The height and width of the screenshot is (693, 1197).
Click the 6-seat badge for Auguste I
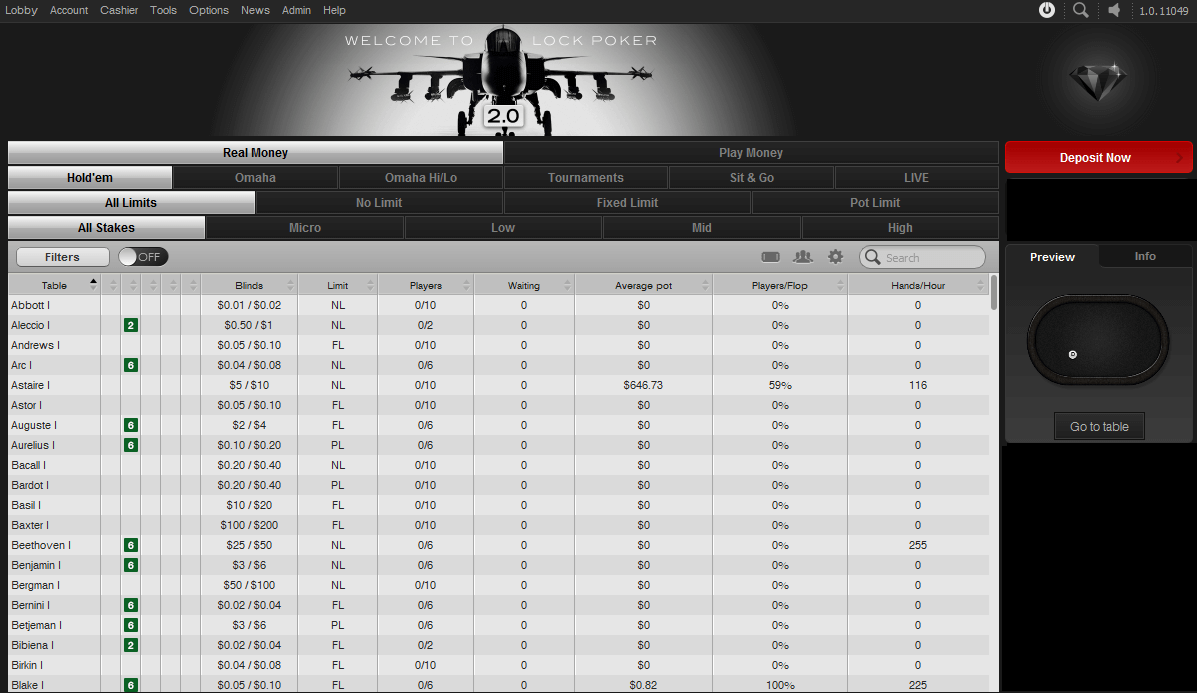(131, 425)
